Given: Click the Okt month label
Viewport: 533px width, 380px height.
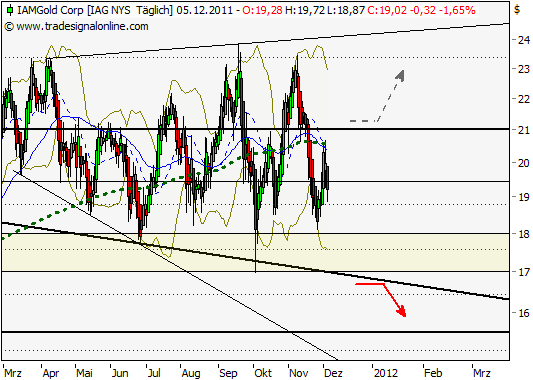Looking at the screenshot, I should pos(263,373).
